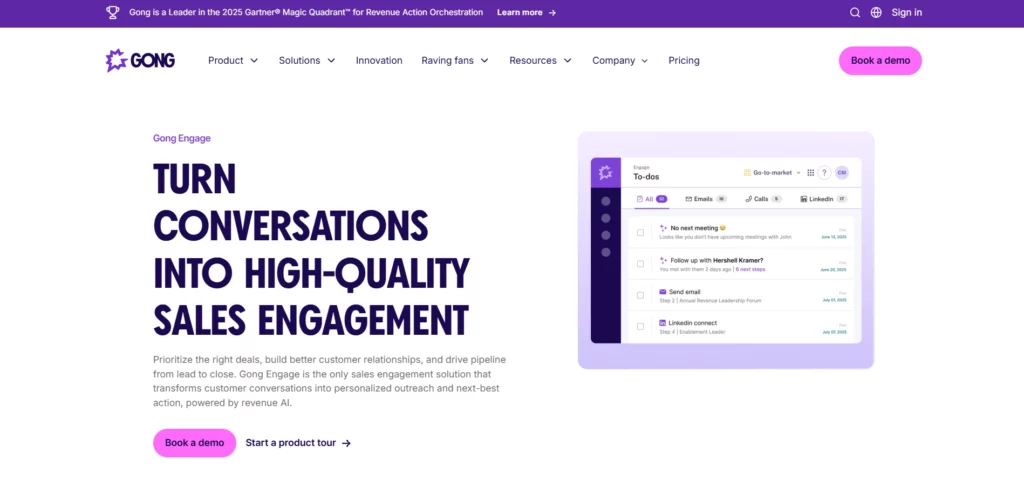Click Sign in at the top right
This screenshot has height=493, width=1024.
(906, 12)
